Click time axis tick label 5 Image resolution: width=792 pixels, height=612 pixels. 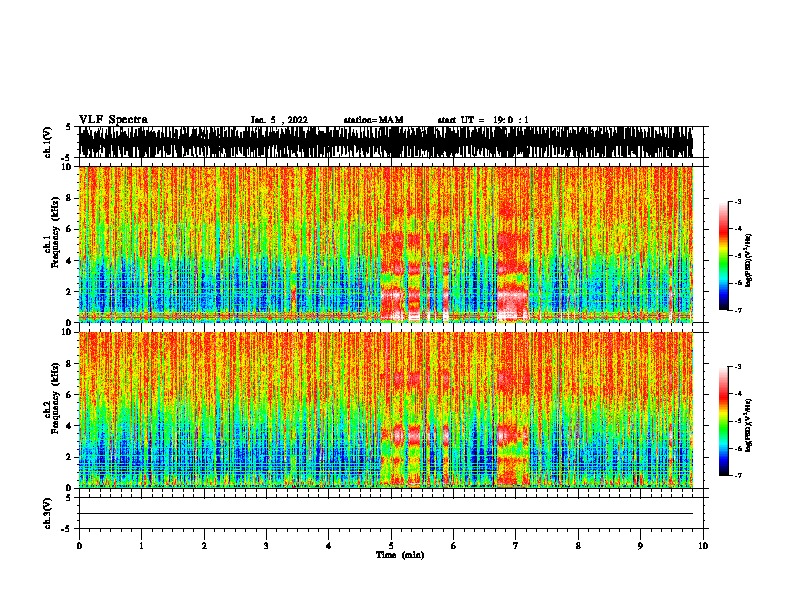[x=391, y=546]
